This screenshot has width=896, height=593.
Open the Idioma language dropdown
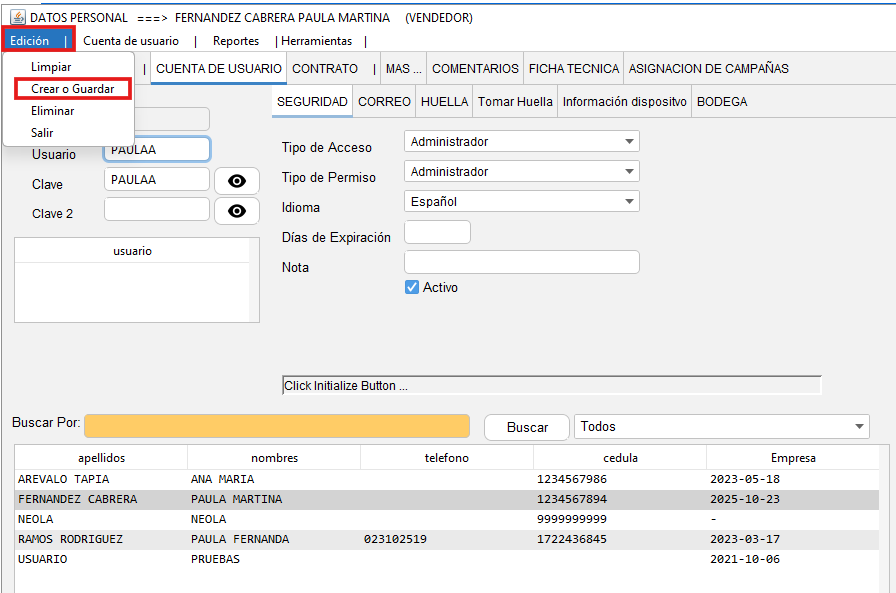tap(521, 202)
